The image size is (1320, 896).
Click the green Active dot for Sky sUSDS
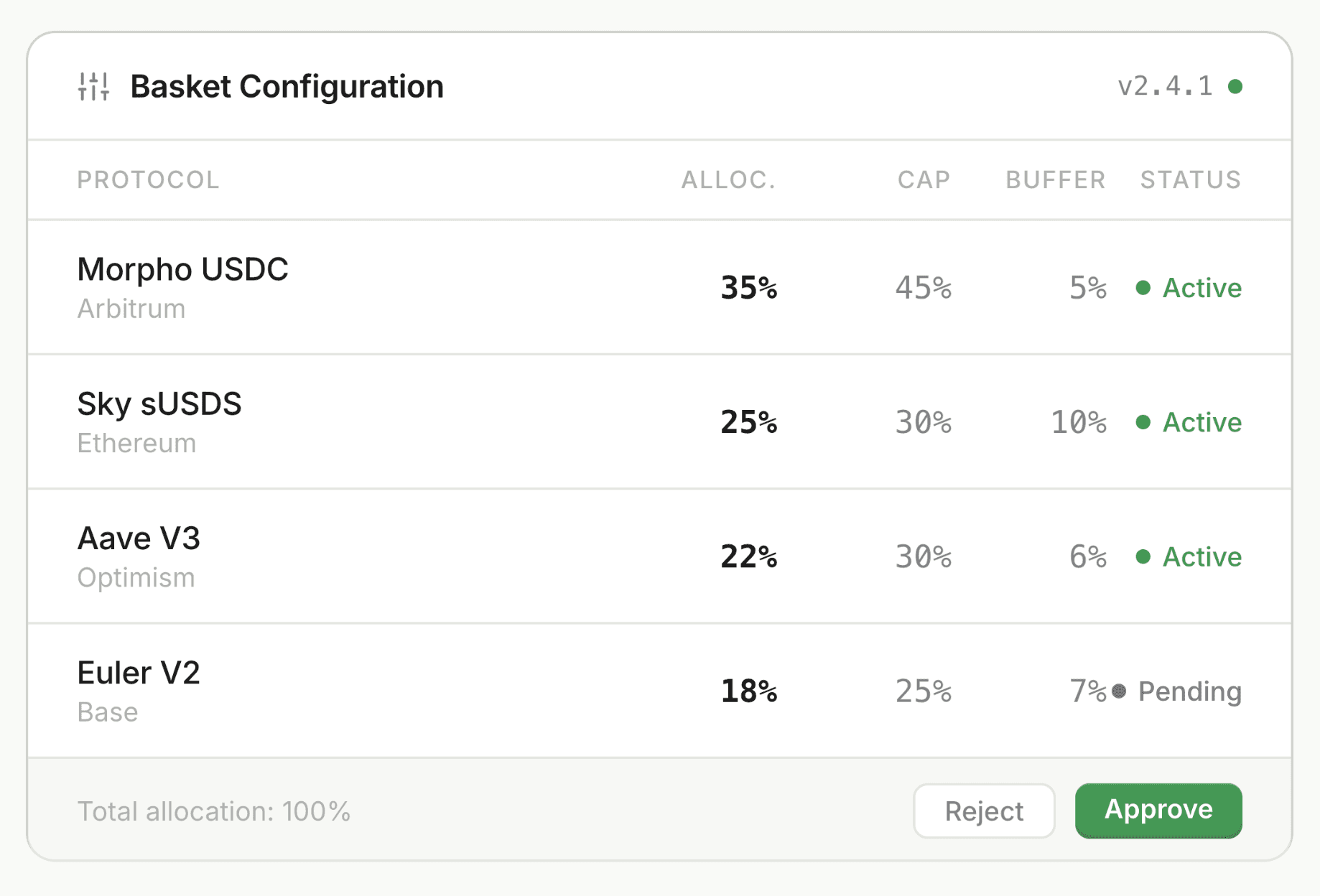tap(1143, 422)
